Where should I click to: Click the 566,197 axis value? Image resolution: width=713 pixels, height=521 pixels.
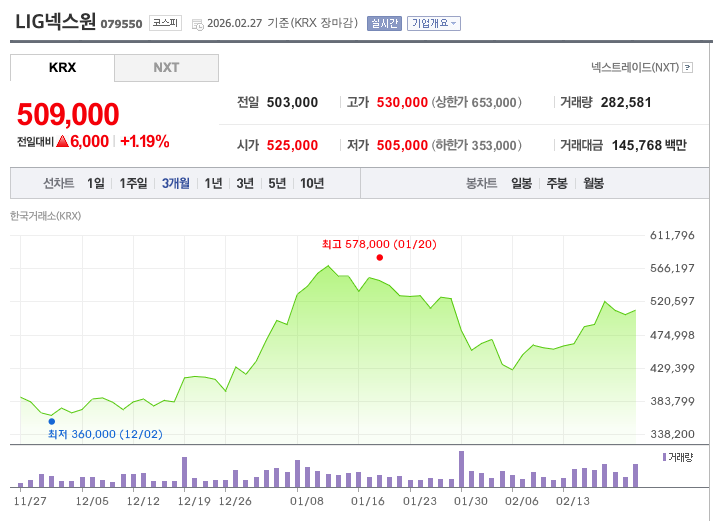point(672,268)
